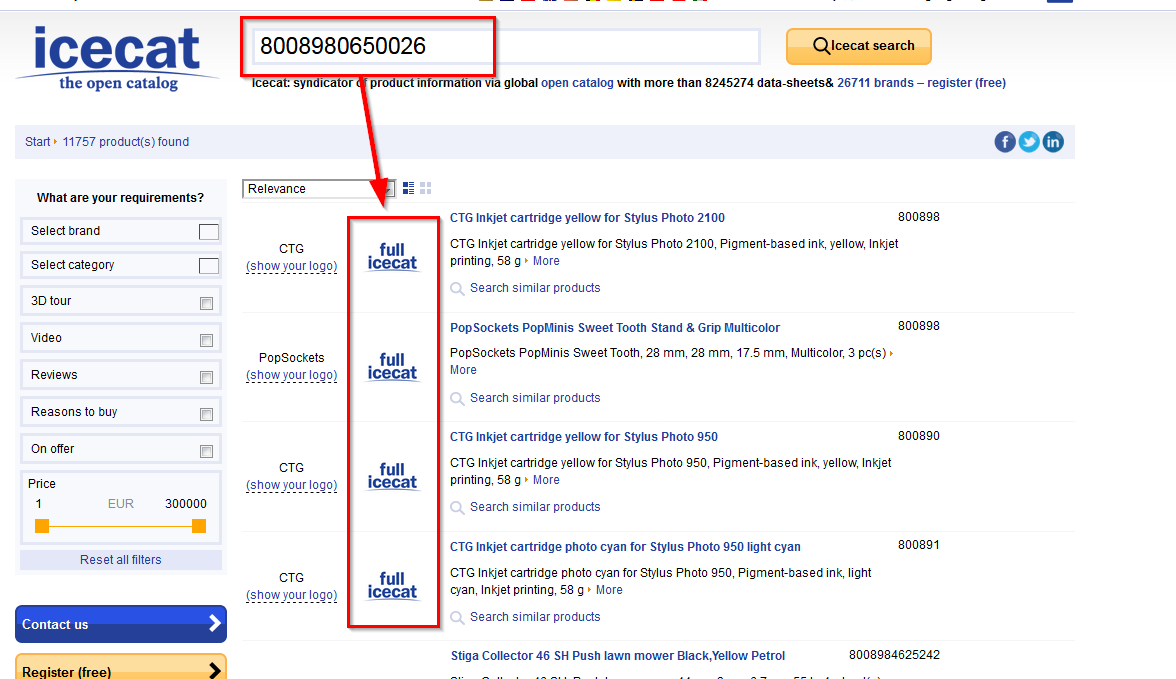1176x679 pixels.
Task: Open CTG Inkjet cartridge yellow Stylus Photo 2100
Action: click(x=587, y=218)
